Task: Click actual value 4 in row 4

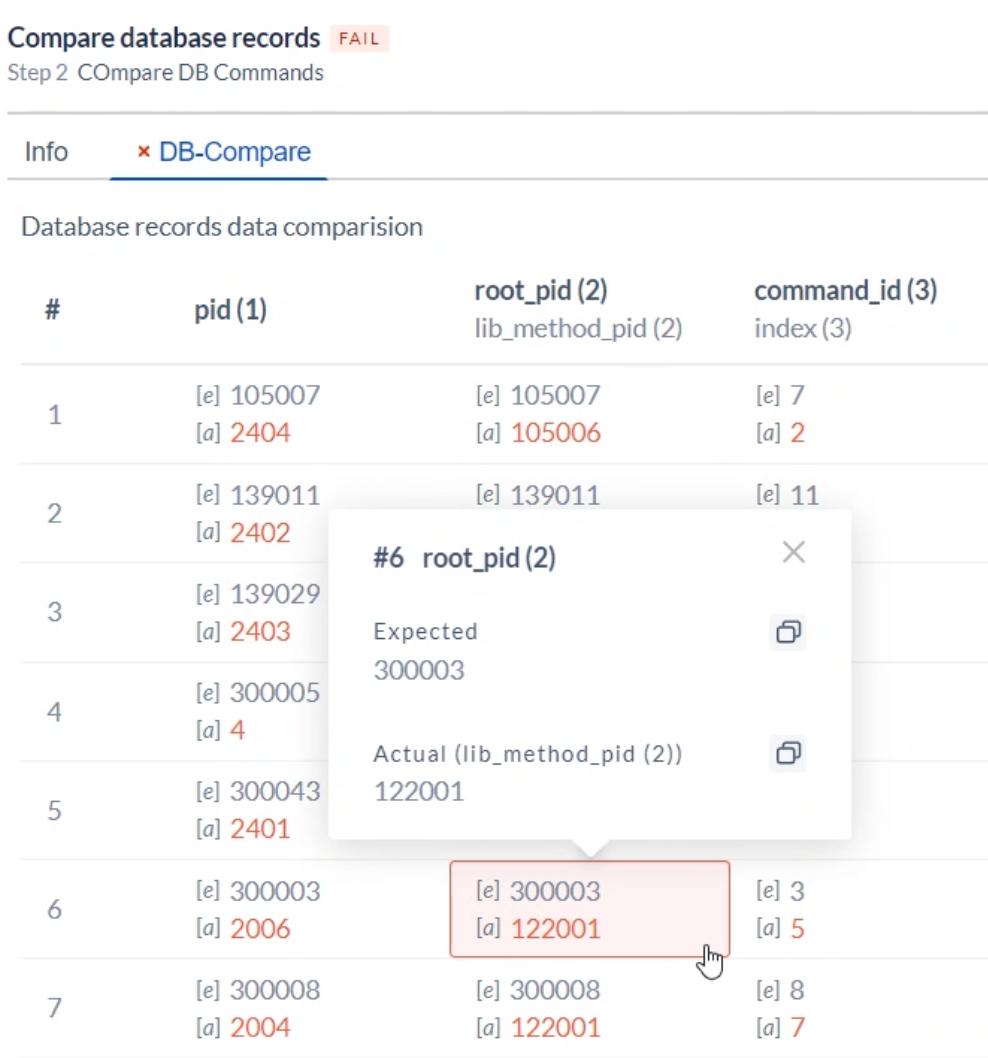Action: [x=239, y=729]
